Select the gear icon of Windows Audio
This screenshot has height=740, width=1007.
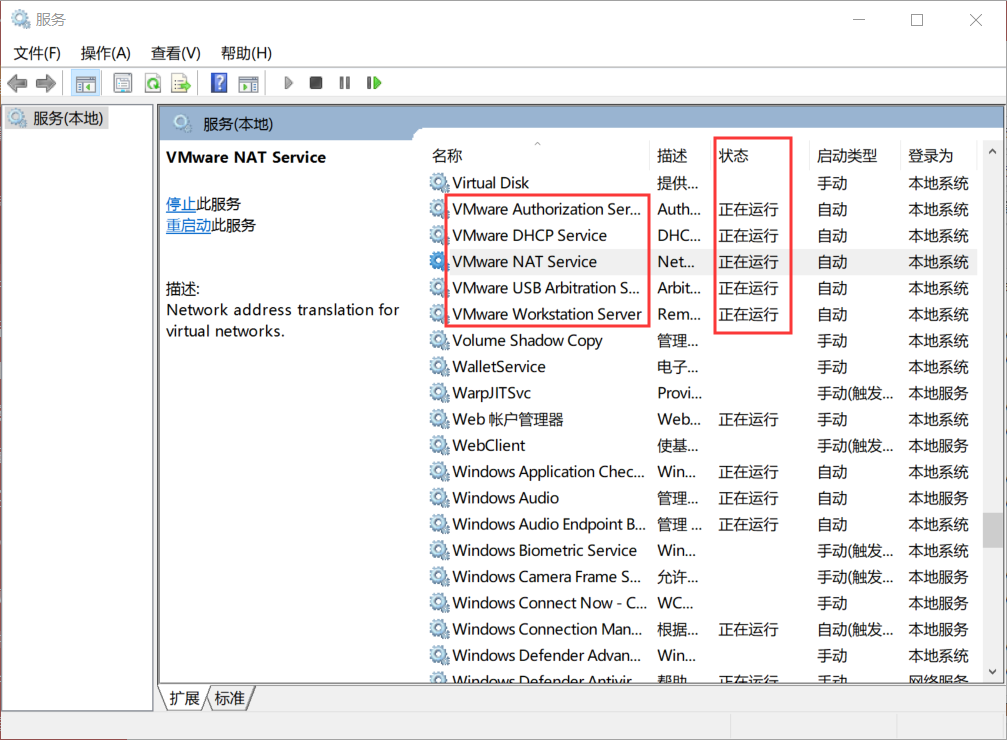click(439, 497)
